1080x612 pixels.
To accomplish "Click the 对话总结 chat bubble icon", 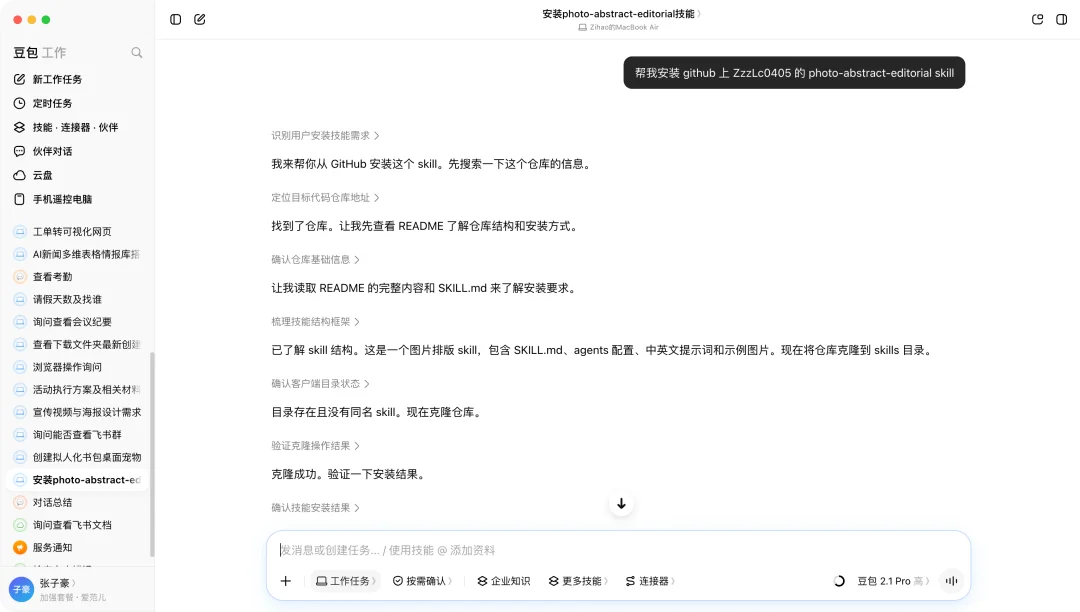I will point(20,503).
